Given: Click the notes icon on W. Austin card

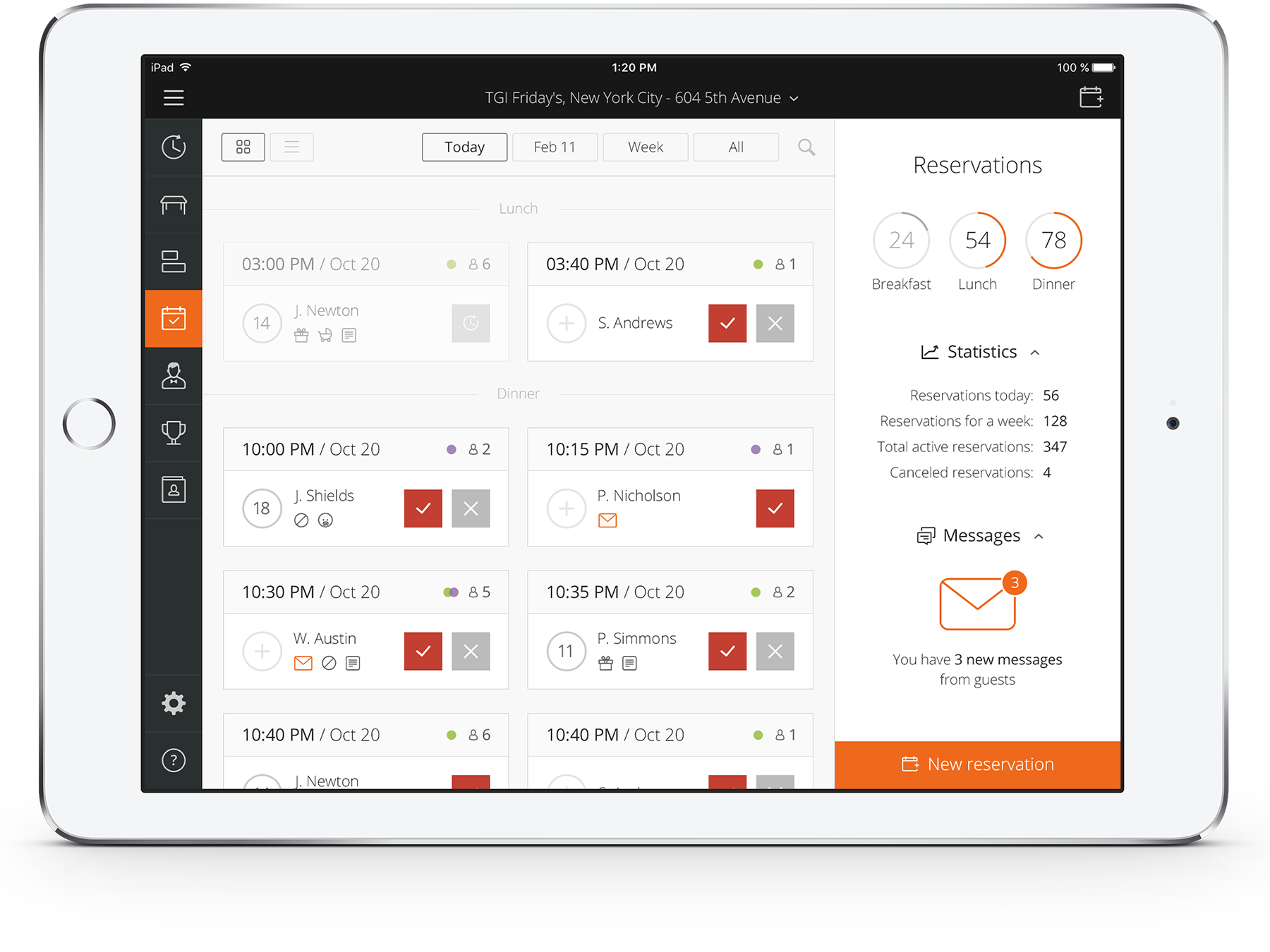Looking at the screenshot, I should click(353, 663).
